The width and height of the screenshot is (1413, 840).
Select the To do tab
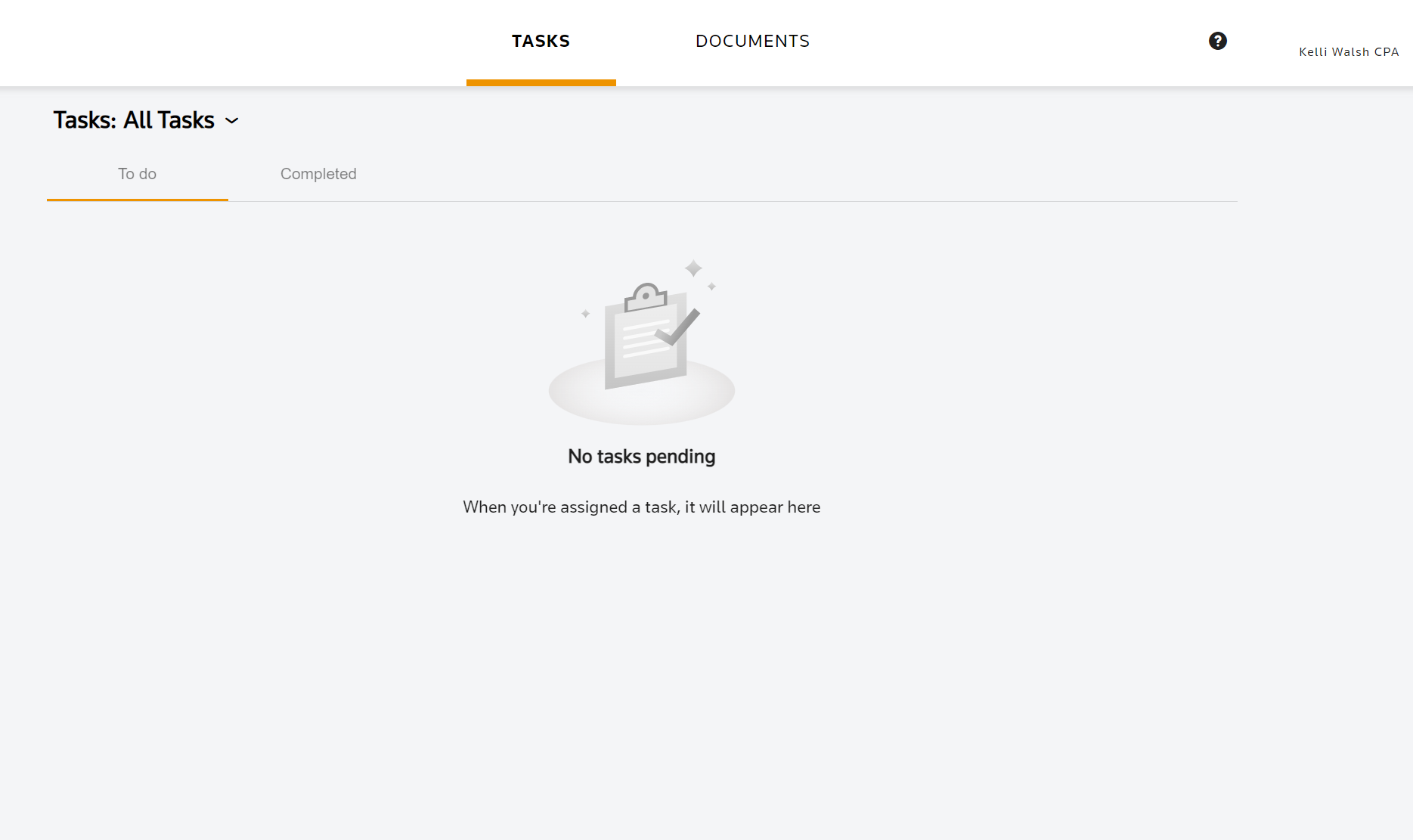coord(137,174)
